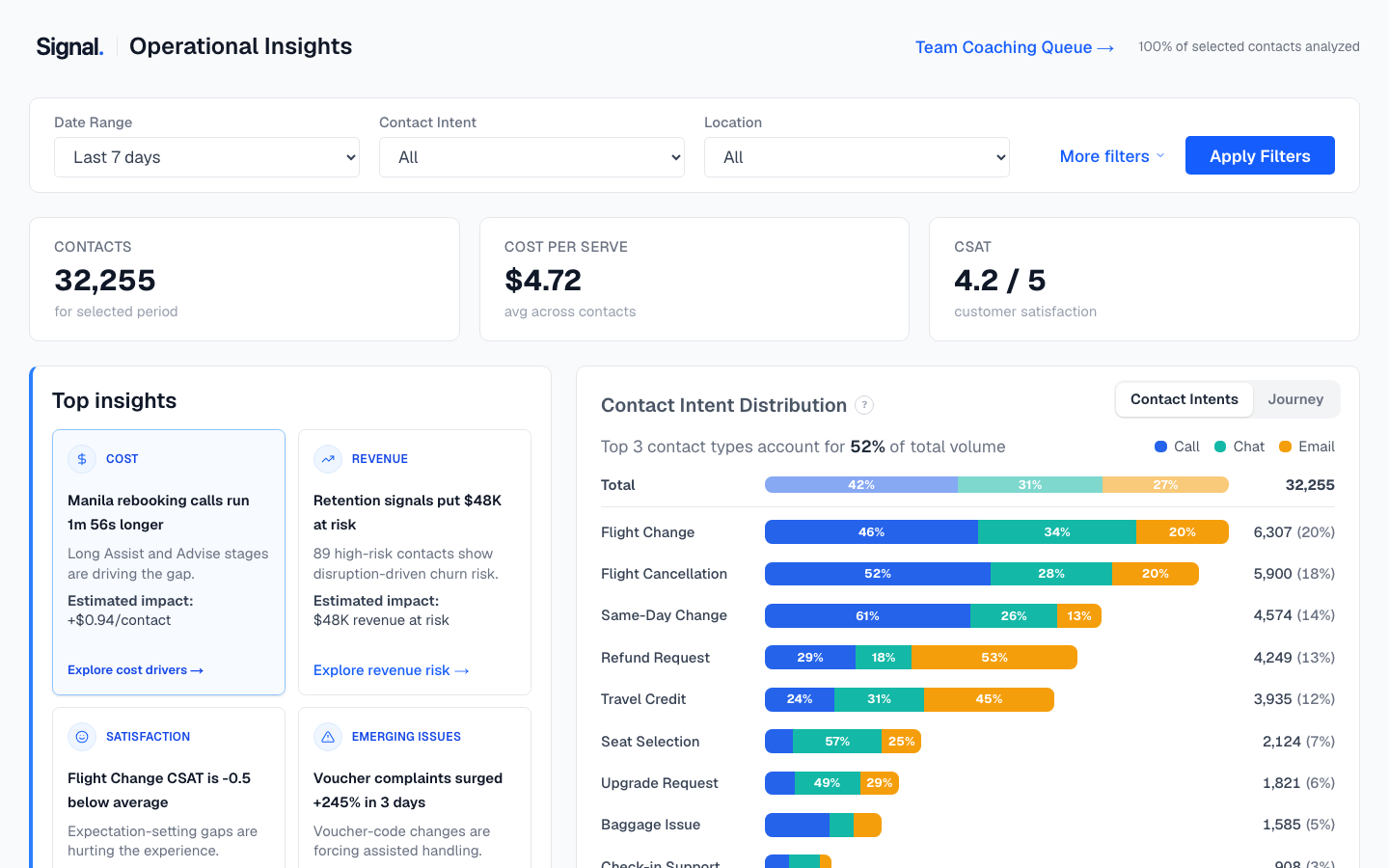This screenshot has height=868, width=1389.
Task: Click the Operational Insights page title
Action: point(240,46)
